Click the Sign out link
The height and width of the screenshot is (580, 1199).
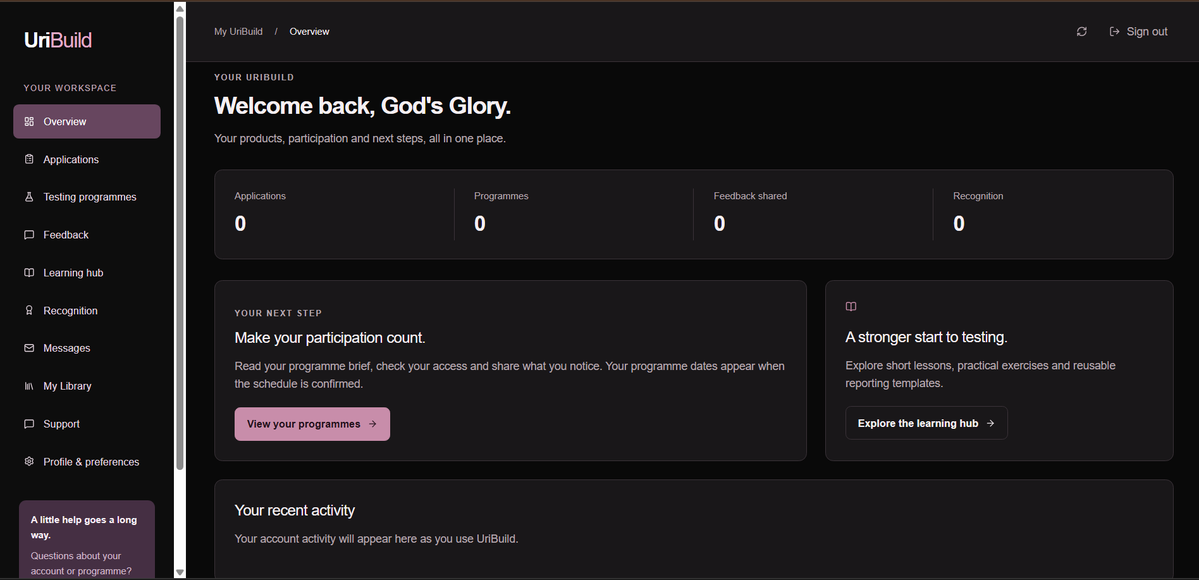click(x=1138, y=31)
